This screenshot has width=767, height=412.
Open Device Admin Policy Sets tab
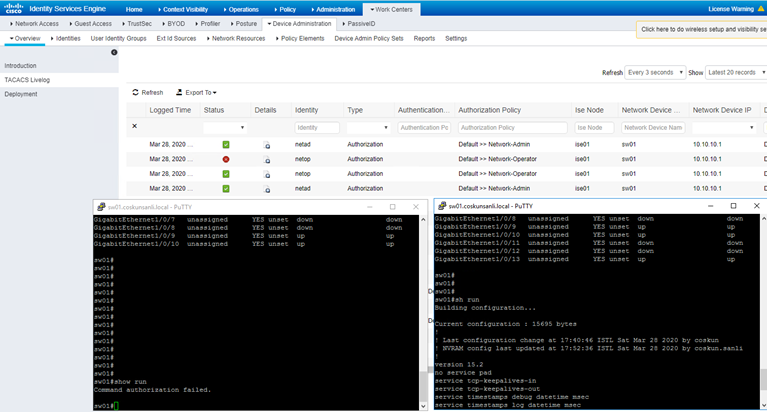tap(369, 38)
